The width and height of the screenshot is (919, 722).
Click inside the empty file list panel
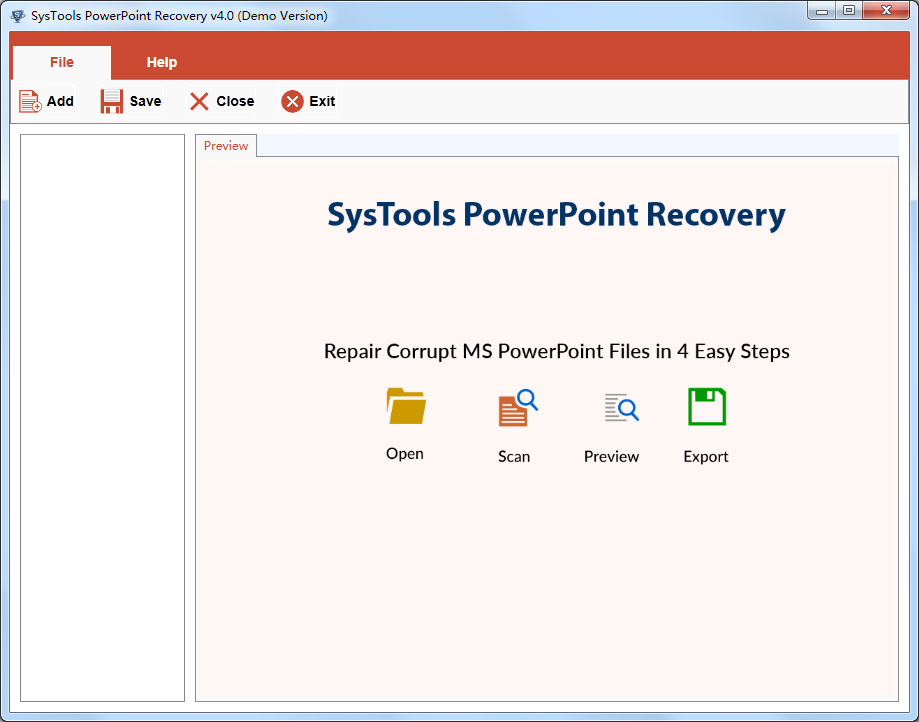click(x=100, y=420)
